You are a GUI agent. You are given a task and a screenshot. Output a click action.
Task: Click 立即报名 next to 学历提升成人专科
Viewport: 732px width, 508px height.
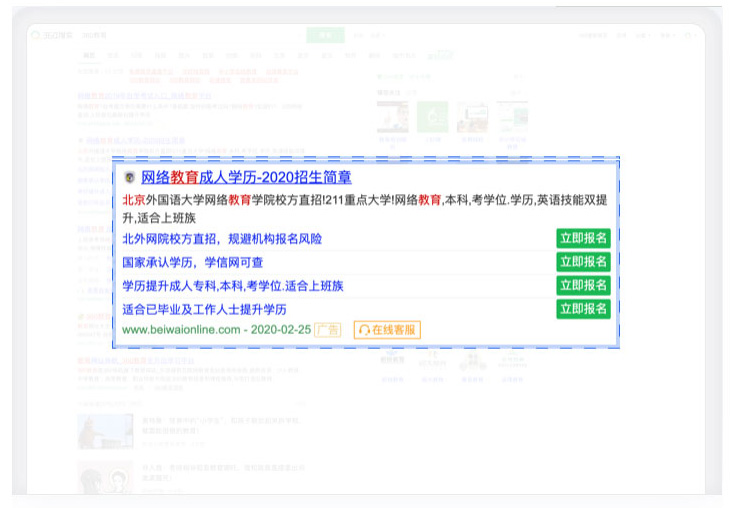(x=583, y=286)
